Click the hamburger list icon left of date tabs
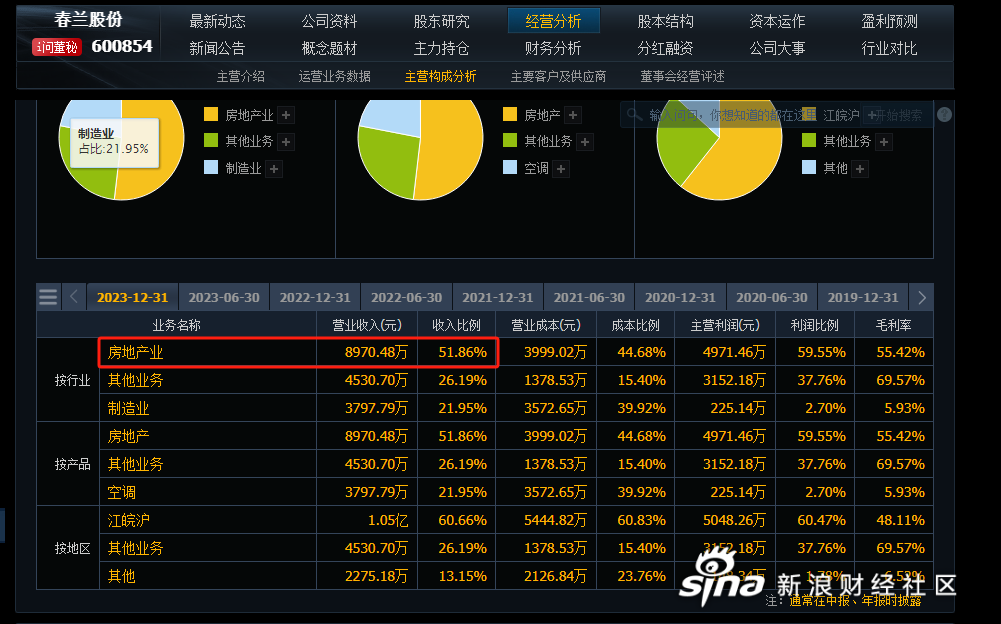 48,297
